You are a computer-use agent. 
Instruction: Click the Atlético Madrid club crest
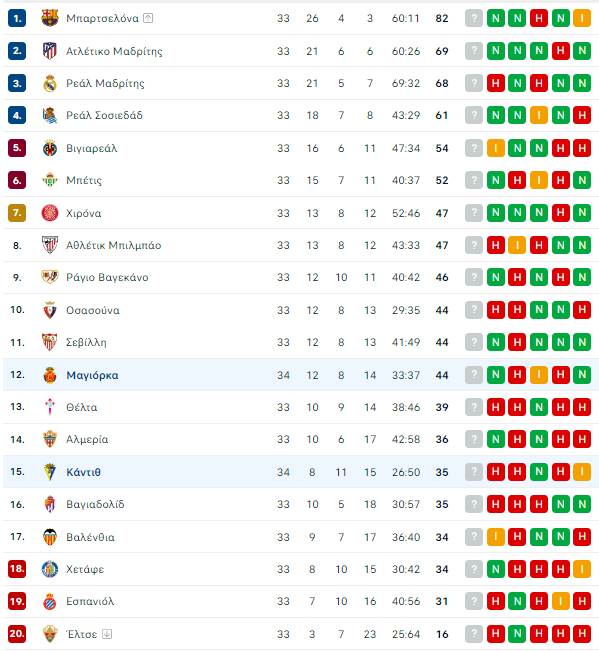[50, 51]
